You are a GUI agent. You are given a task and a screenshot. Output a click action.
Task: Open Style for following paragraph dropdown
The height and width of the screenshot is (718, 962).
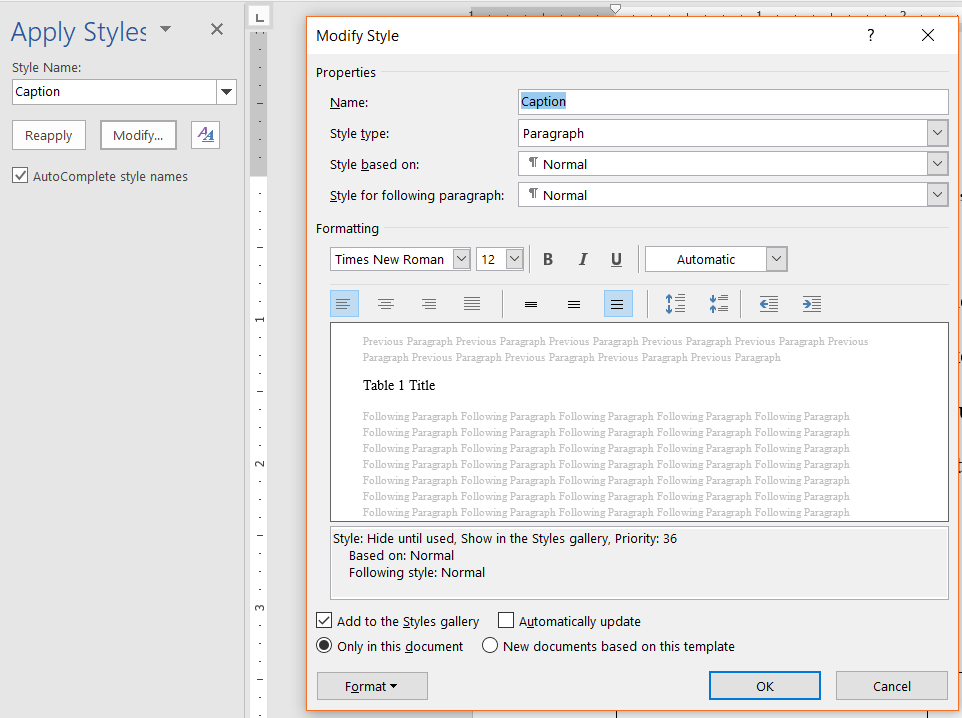(x=937, y=195)
